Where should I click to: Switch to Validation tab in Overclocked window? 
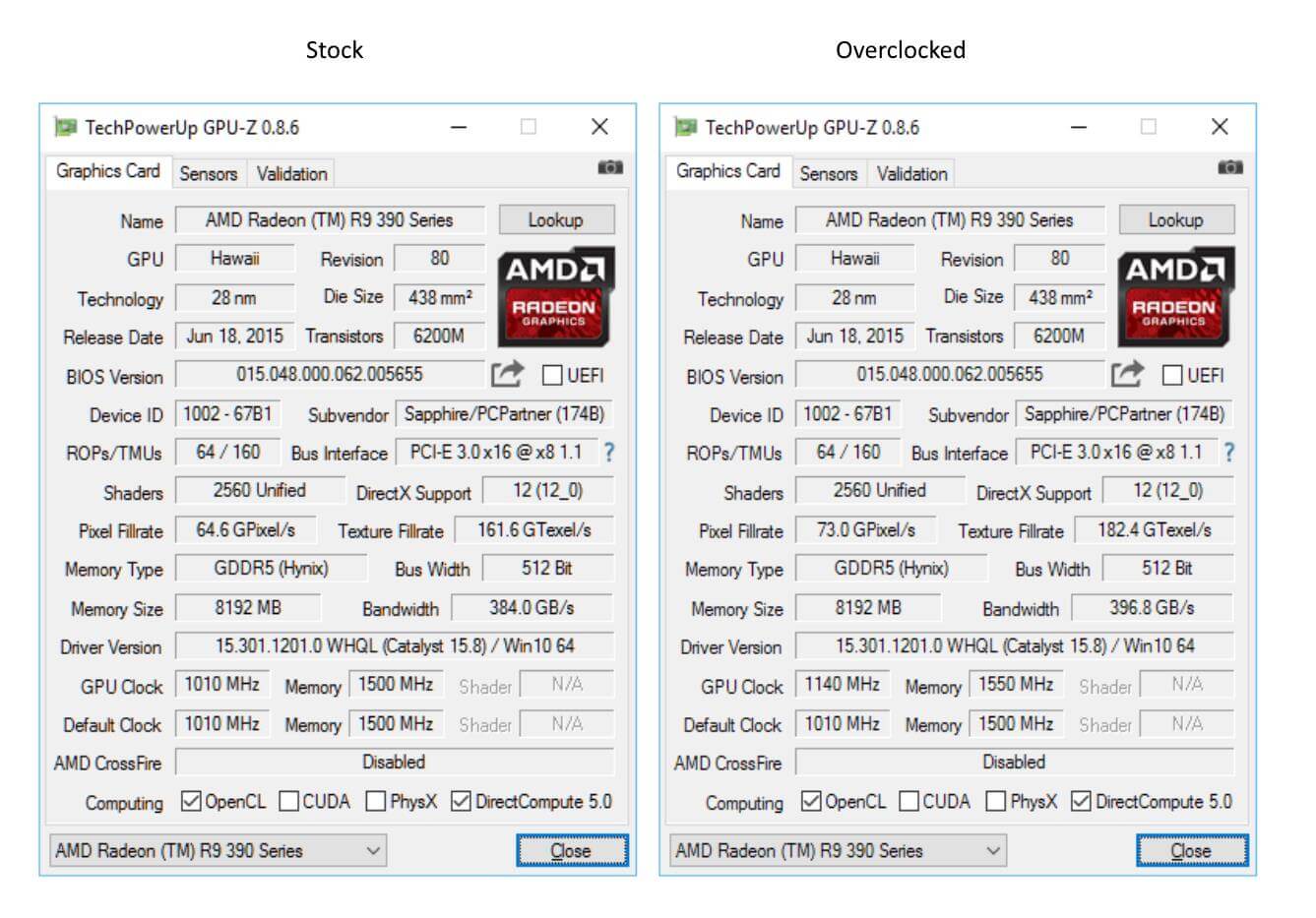[911, 174]
